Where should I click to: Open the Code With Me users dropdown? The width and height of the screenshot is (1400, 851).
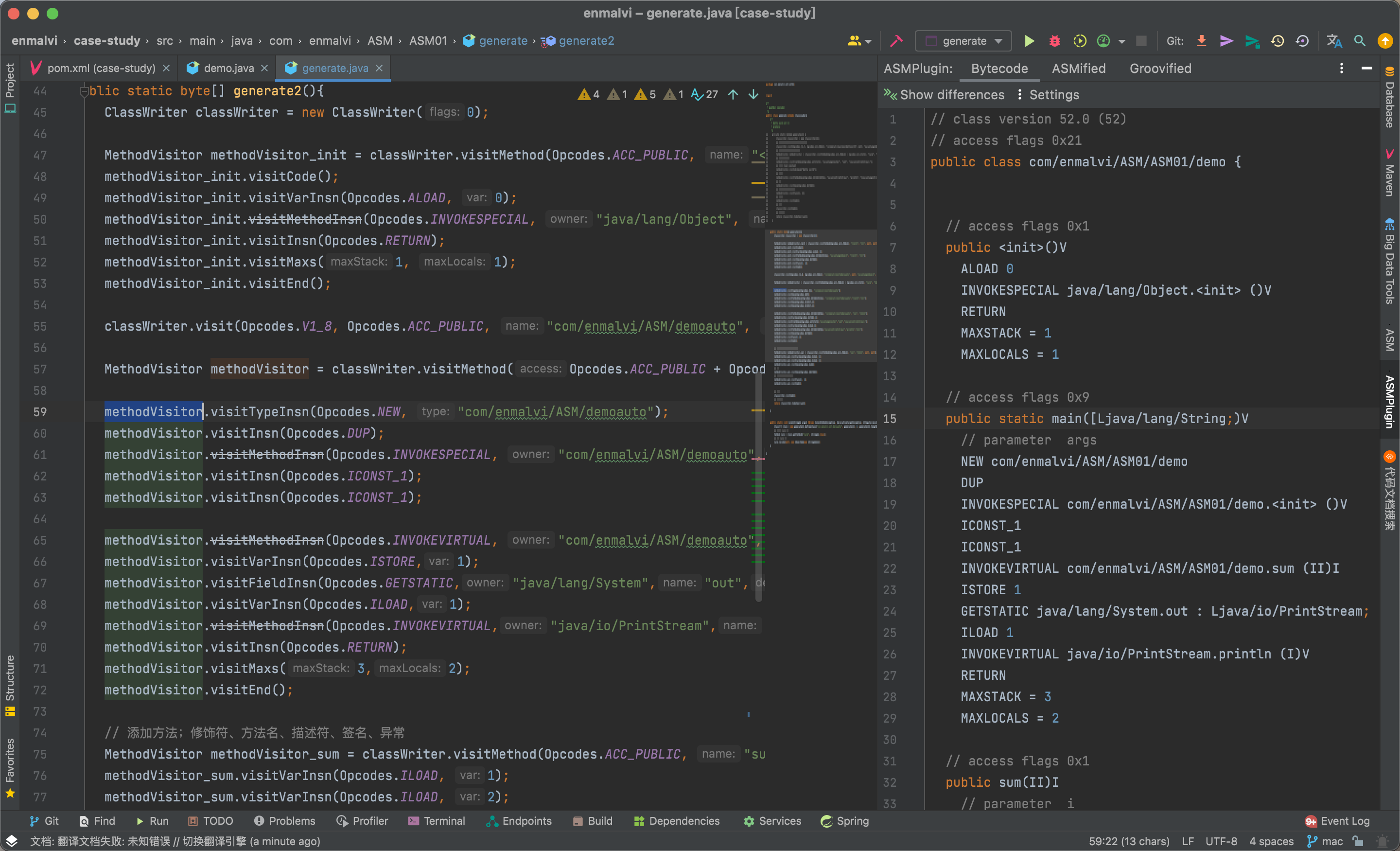(x=859, y=41)
